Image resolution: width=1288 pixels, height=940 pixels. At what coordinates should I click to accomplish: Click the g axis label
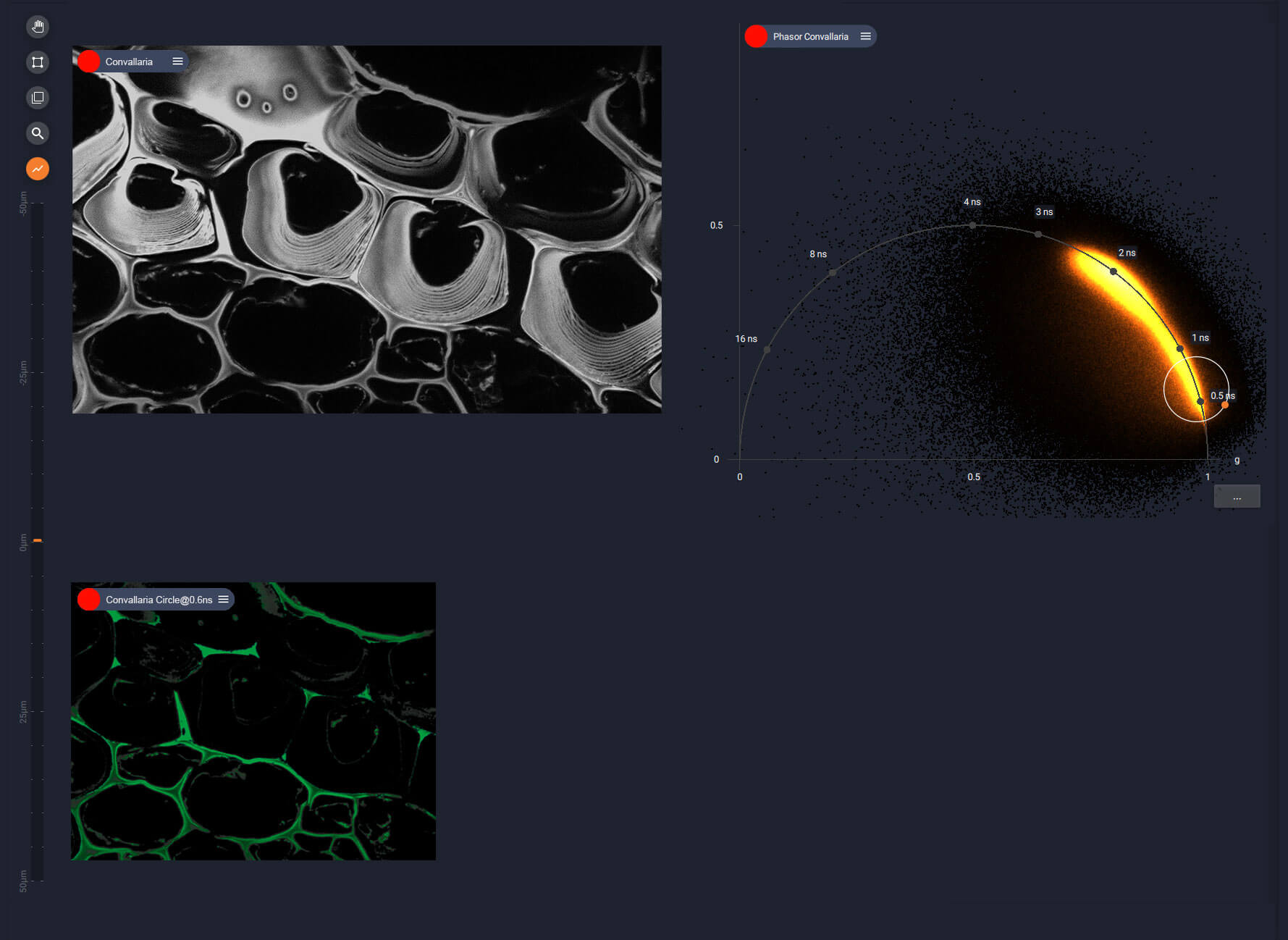pos(1237,460)
